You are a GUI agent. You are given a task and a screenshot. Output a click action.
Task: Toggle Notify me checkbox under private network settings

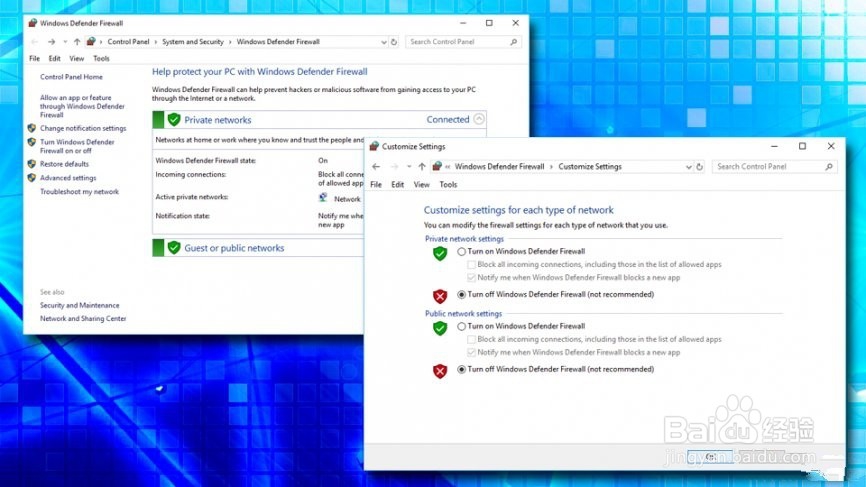[471, 278]
